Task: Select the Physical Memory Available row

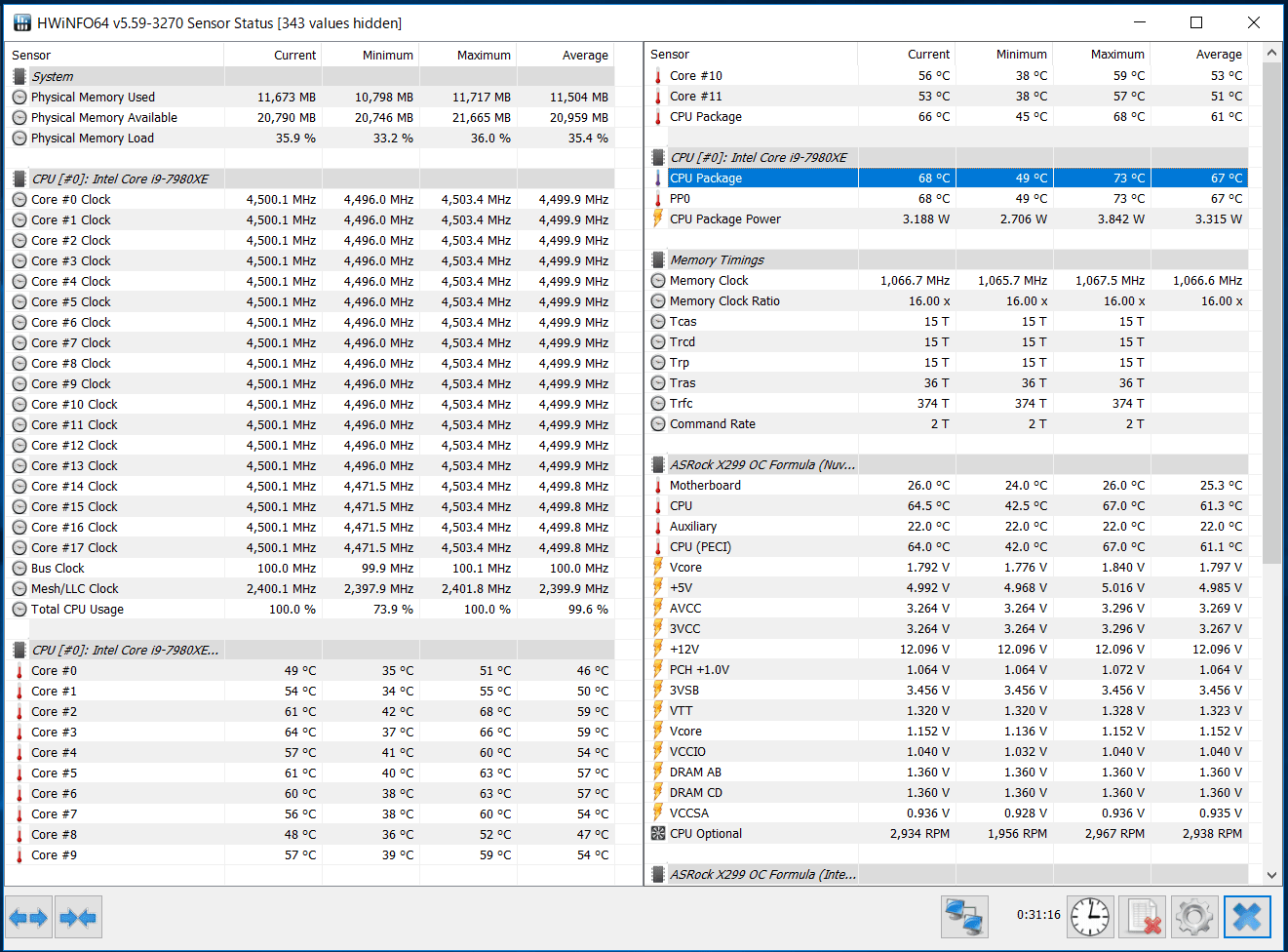Action: pyautogui.click(x=310, y=117)
